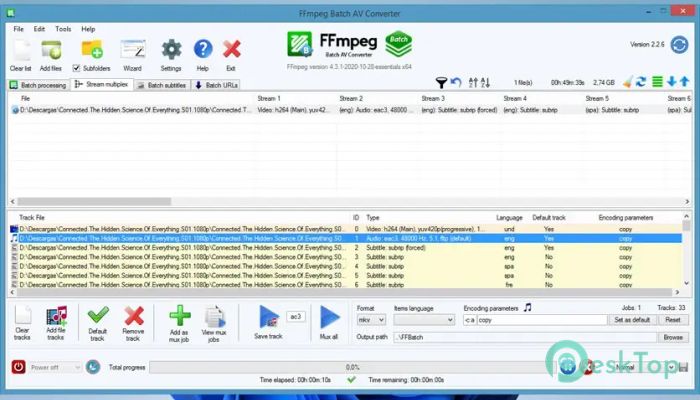Click the blue move down arrow icon
Image resolution: width=700 pixels, height=400 pixels.
[671, 82]
